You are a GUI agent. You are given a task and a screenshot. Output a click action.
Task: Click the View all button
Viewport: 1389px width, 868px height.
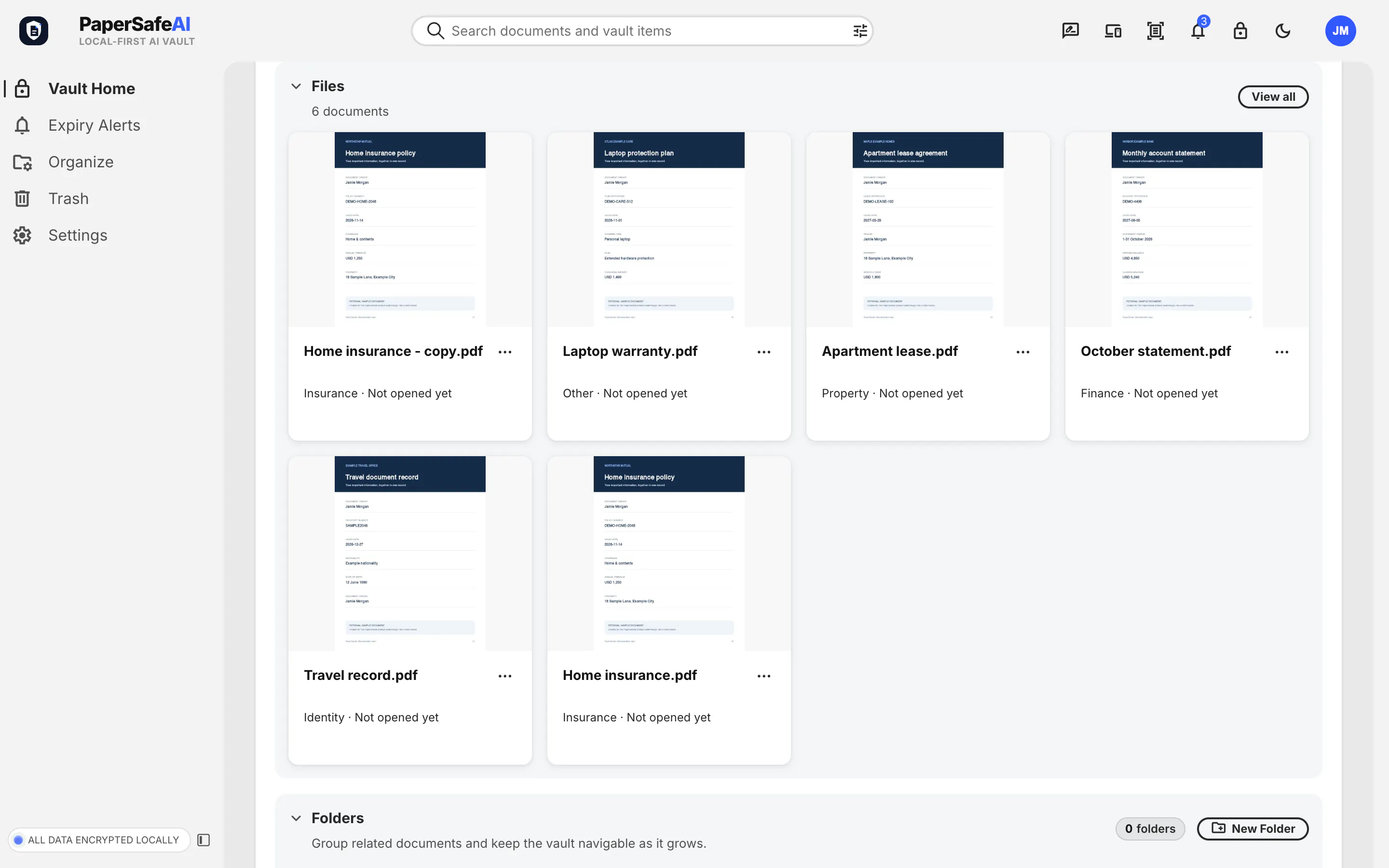pos(1272,96)
